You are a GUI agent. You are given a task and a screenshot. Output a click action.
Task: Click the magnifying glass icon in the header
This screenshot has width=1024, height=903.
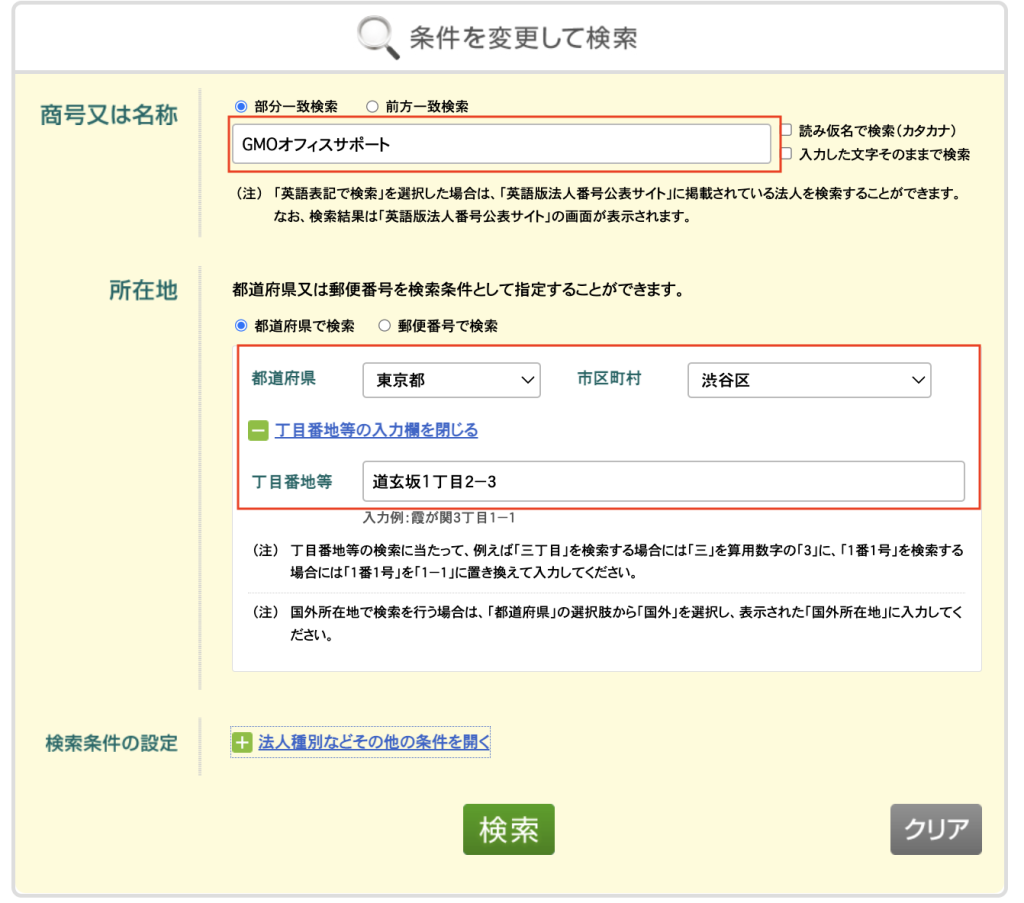pyautogui.click(x=378, y=38)
